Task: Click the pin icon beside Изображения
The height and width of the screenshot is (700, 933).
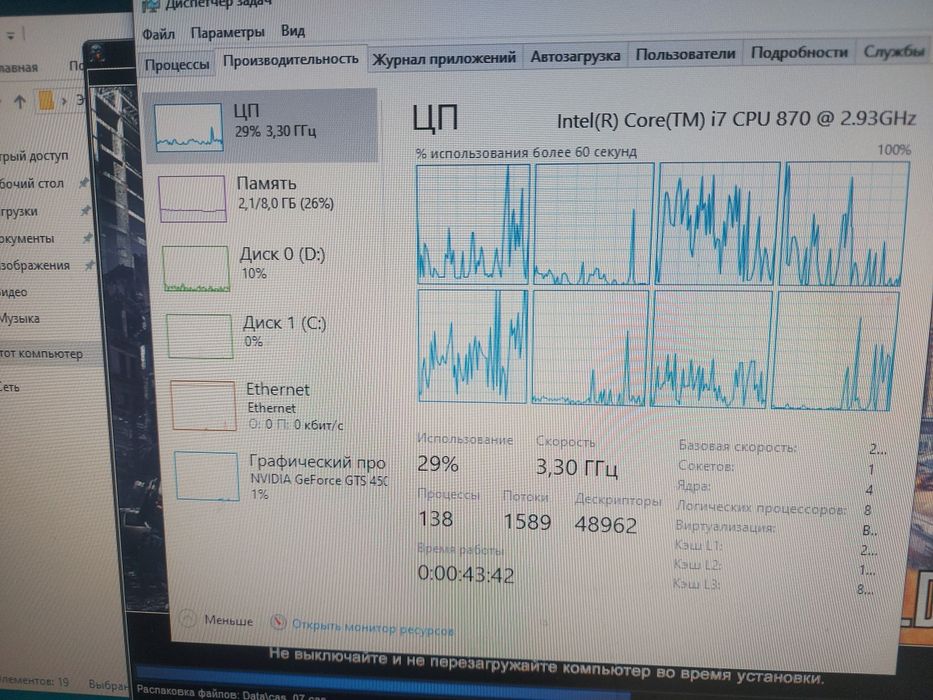Action: click(x=89, y=265)
